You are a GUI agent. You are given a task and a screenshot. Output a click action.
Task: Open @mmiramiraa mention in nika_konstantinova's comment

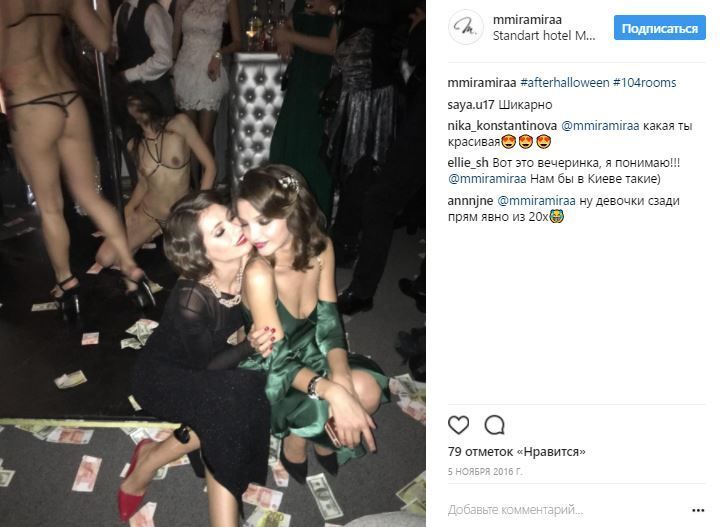tap(600, 126)
